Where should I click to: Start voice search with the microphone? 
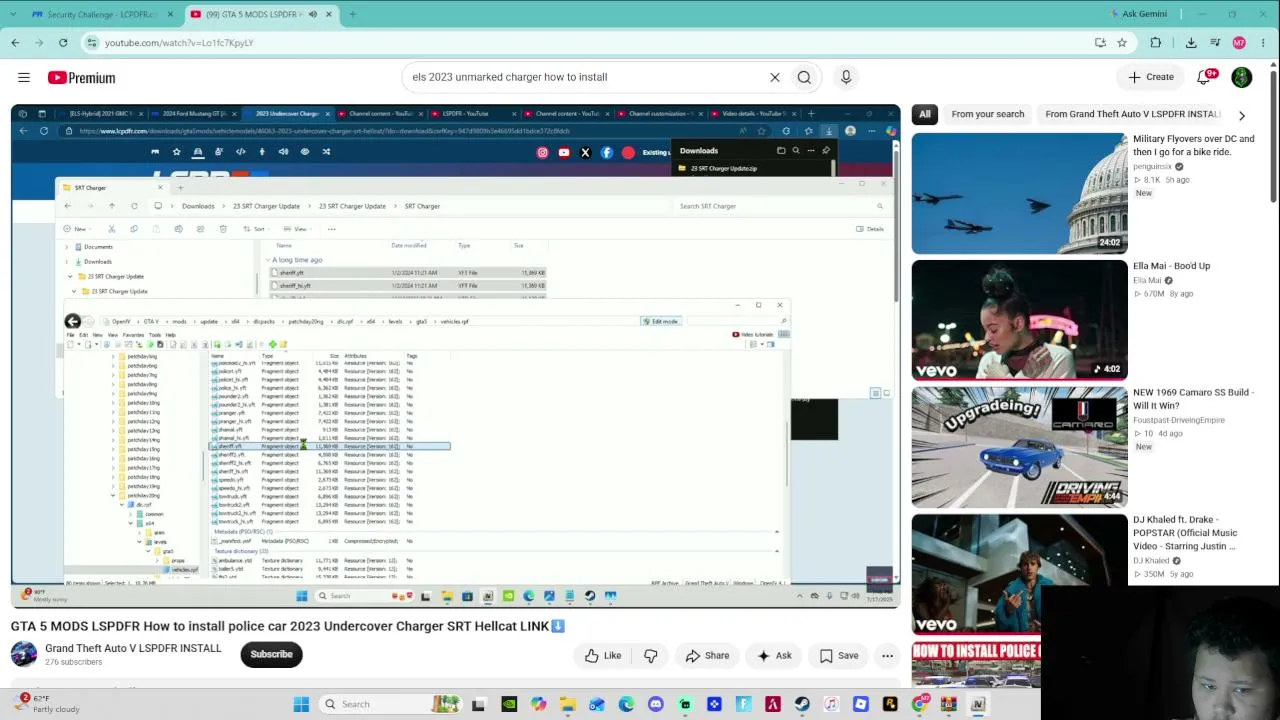(846, 77)
